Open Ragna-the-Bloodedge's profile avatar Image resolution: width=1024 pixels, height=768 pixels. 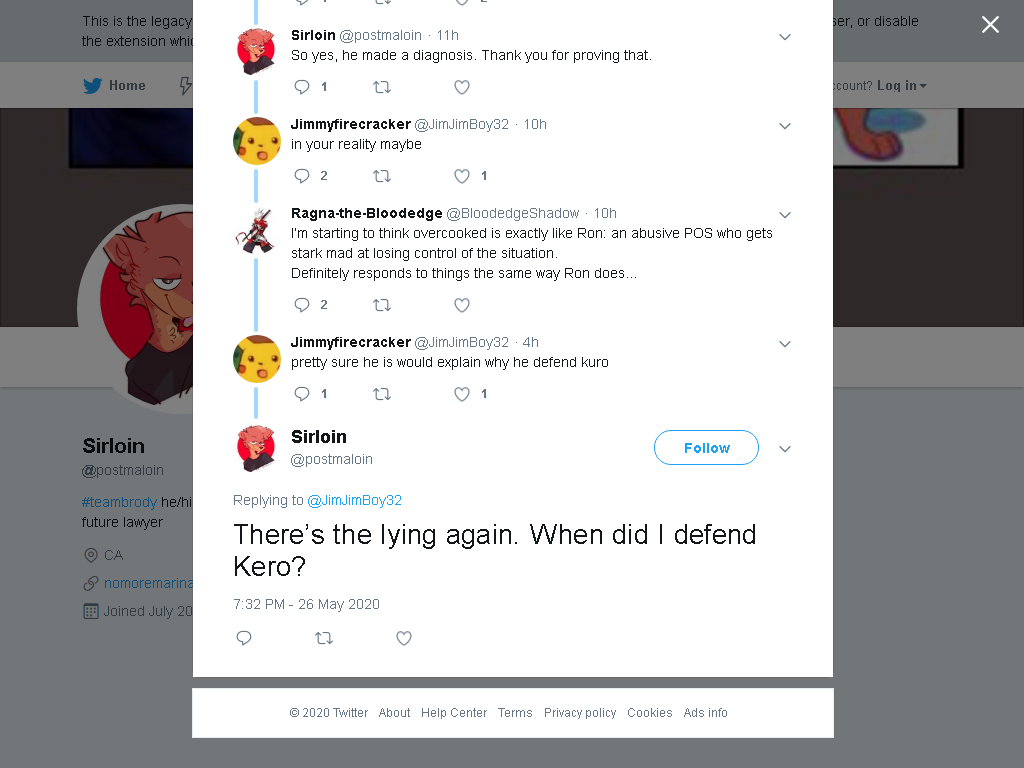[x=256, y=231]
